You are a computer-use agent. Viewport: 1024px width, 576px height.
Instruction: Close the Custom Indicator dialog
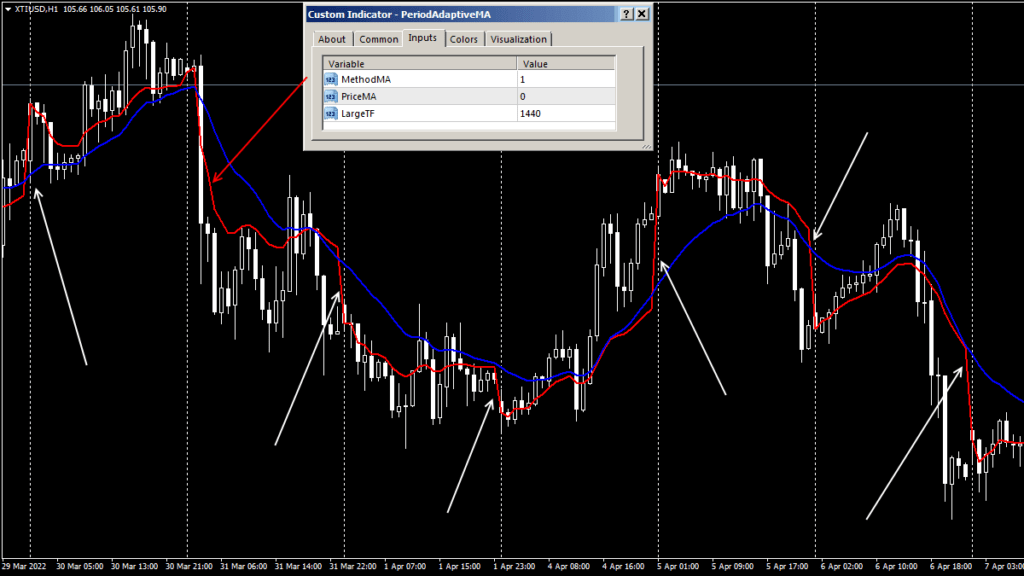(641, 14)
